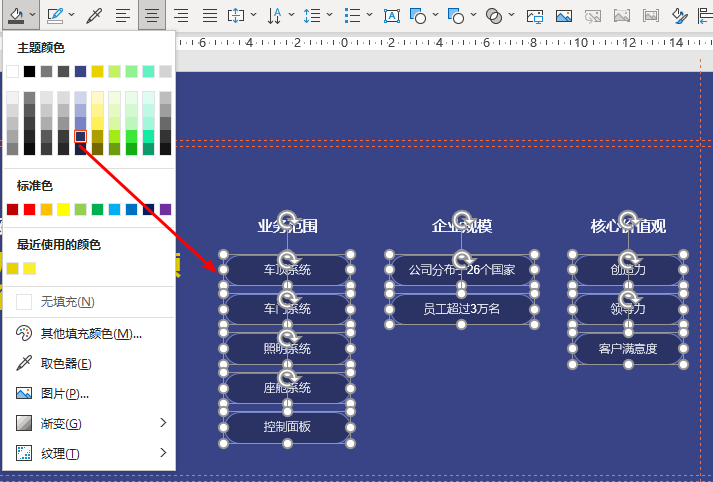Image resolution: width=713 pixels, height=482 pixels.
Task: Expand dropdown arrow beside first shapes icon
Action: click(435, 15)
